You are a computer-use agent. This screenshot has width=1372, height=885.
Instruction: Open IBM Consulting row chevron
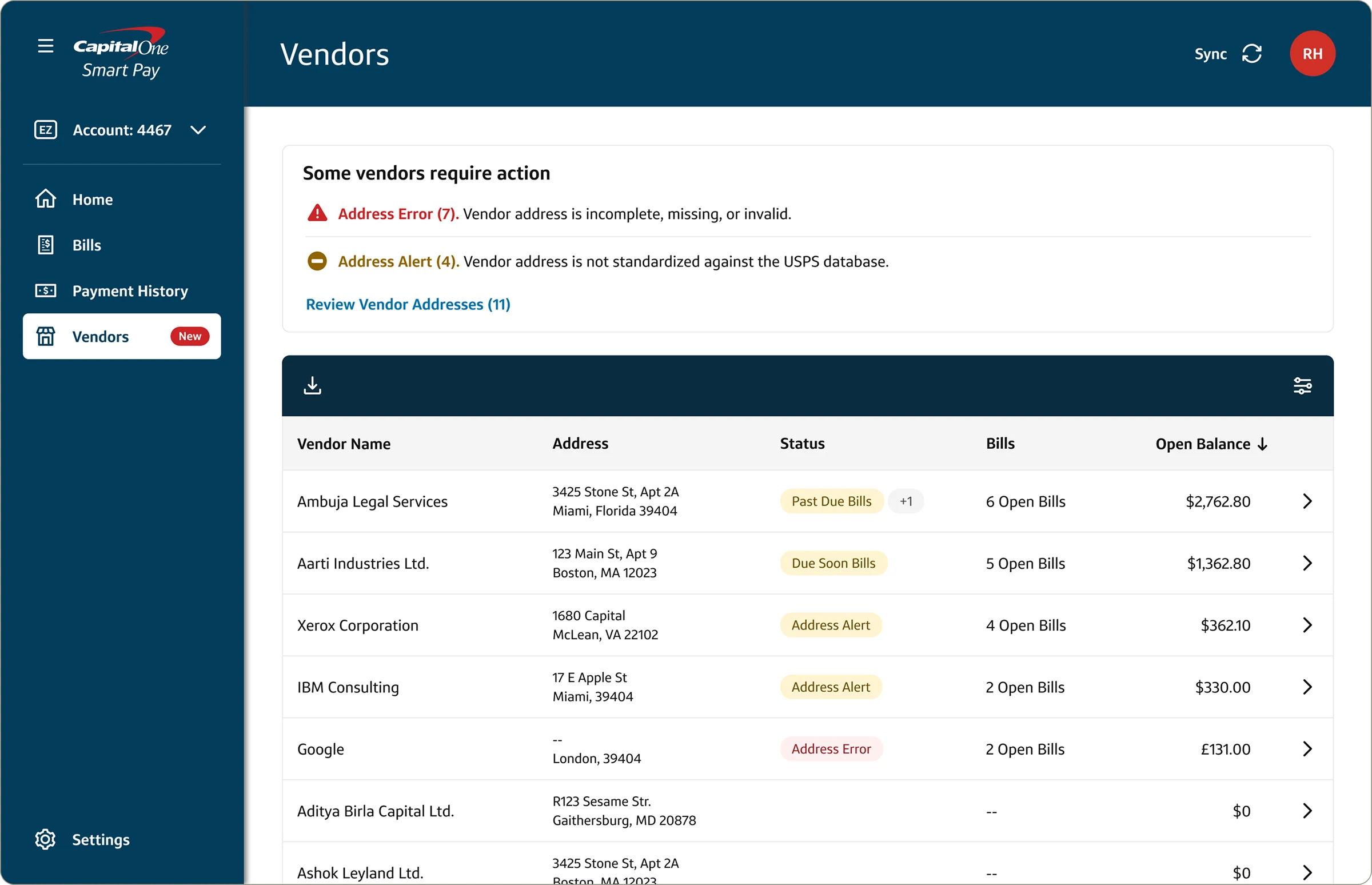point(1307,687)
